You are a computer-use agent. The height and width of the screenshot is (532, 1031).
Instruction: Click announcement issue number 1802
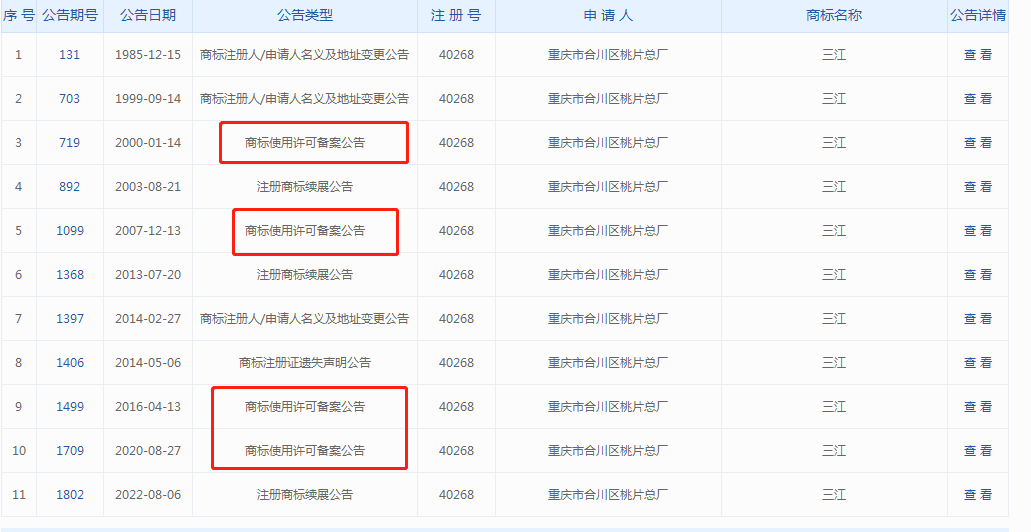(x=70, y=495)
